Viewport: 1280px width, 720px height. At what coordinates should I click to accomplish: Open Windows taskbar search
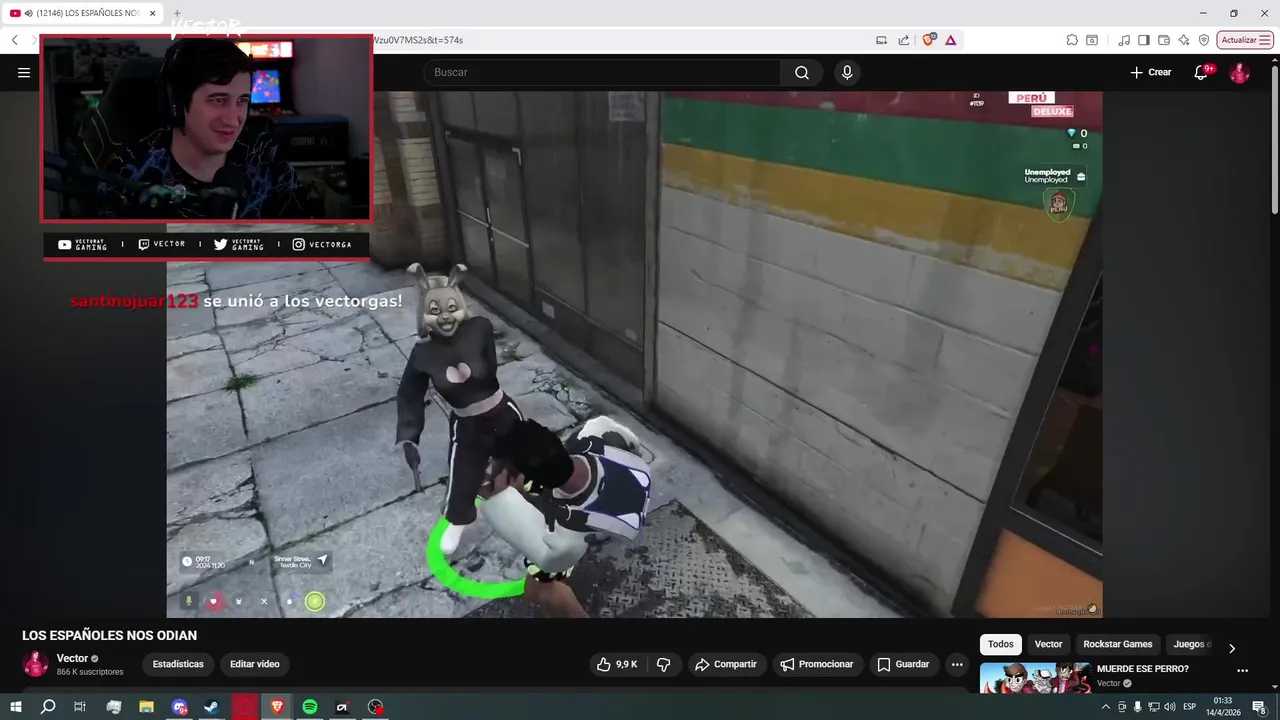[x=48, y=707]
